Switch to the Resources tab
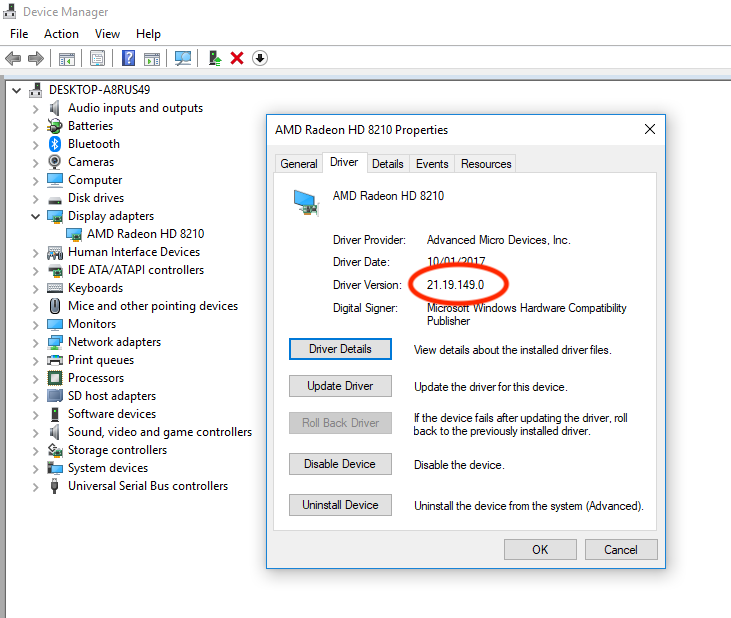 click(486, 164)
